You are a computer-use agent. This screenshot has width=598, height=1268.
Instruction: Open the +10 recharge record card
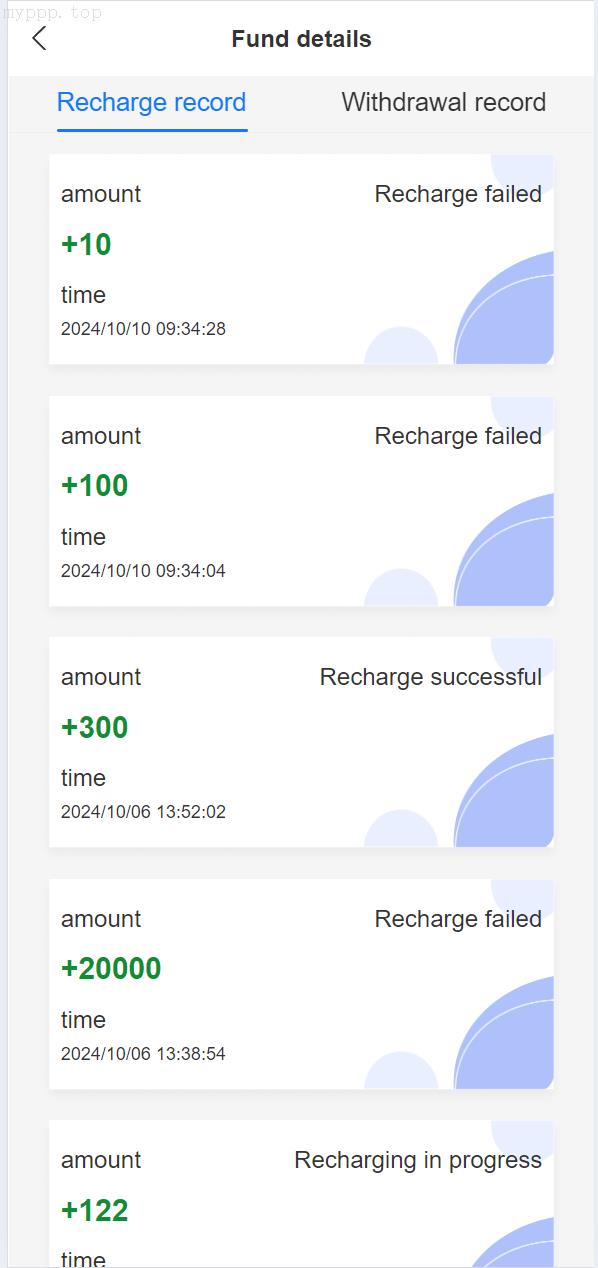301,260
